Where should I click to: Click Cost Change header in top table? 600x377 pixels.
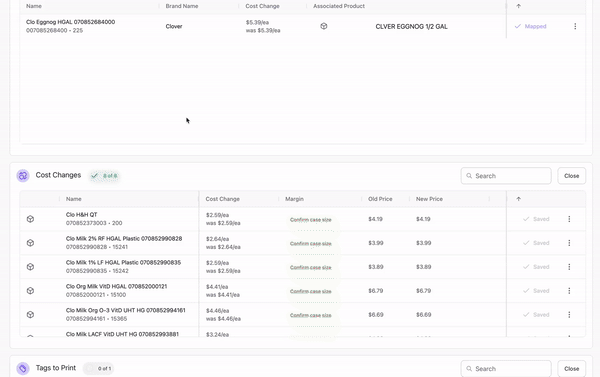tap(262, 6)
